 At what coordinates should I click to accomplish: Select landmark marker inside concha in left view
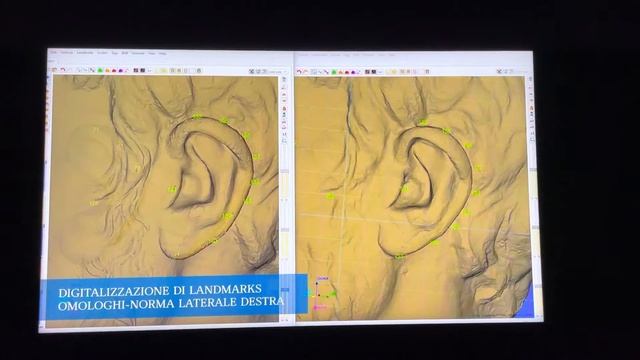[x=172, y=189]
